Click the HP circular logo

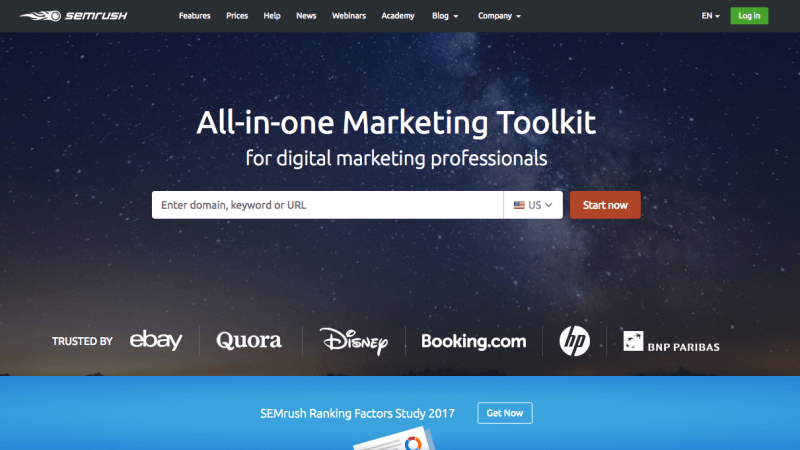coord(574,341)
